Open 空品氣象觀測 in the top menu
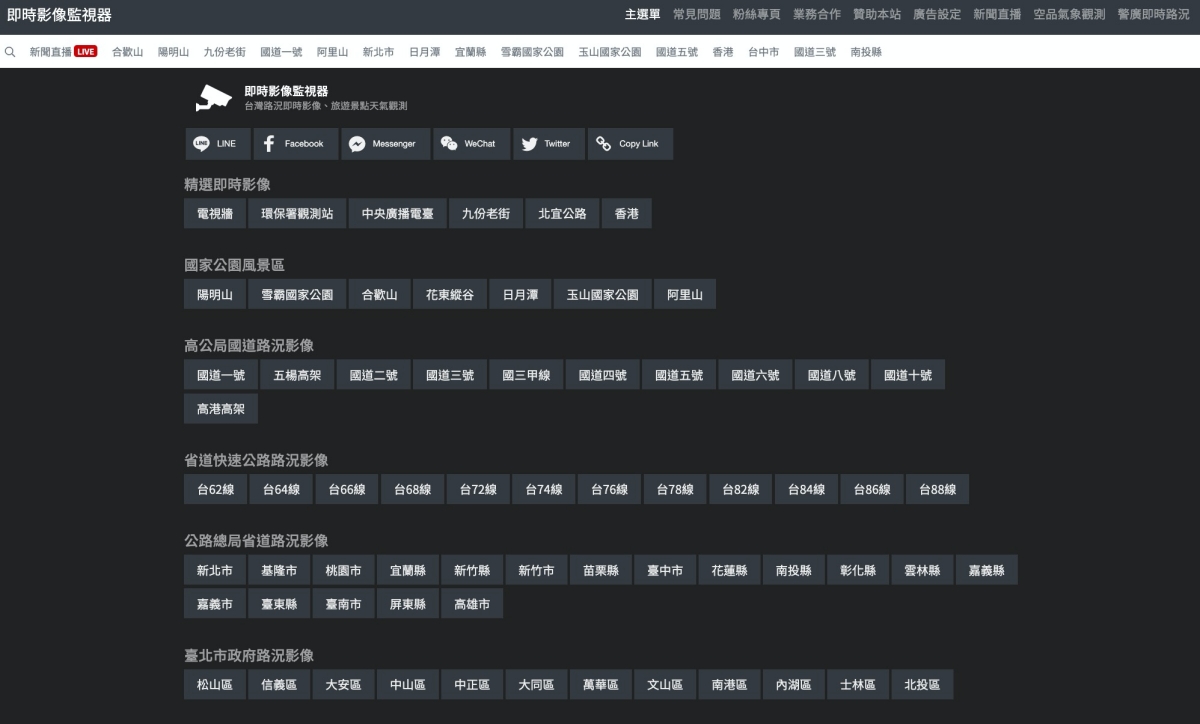The height and width of the screenshot is (724, 1200). pos(1069,15)
